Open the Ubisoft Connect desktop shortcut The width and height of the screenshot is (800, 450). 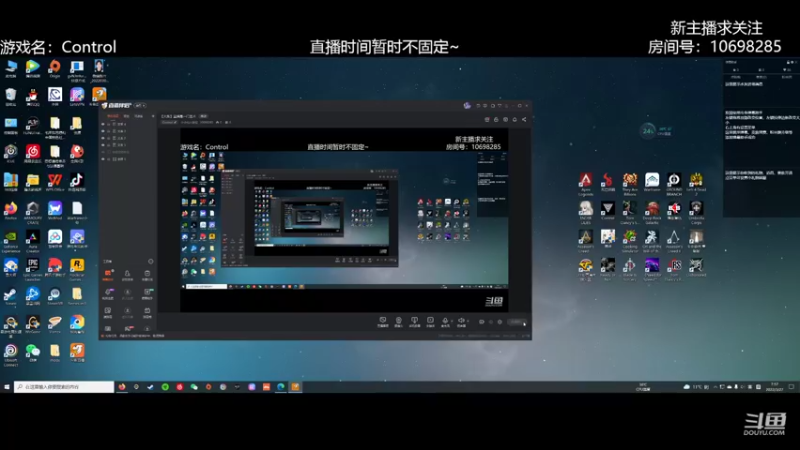click(x=11, y=355)
